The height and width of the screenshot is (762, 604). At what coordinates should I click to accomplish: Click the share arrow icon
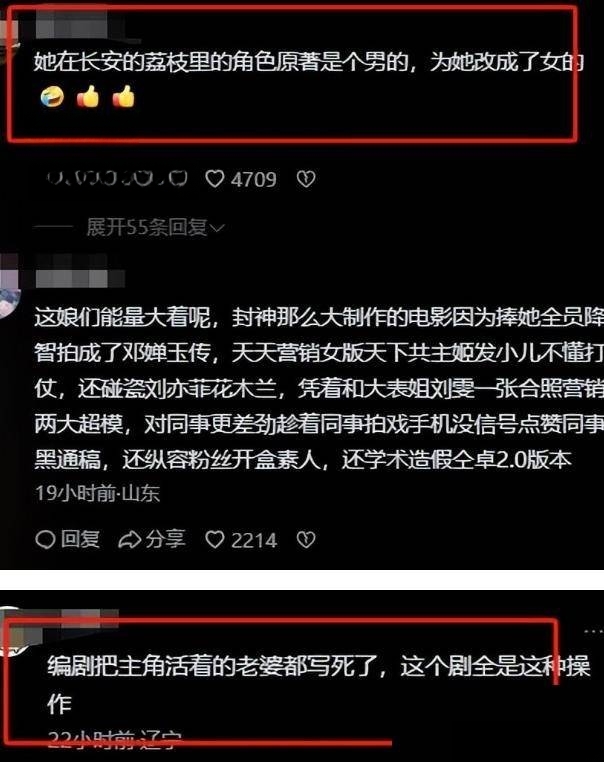(129, 540)
